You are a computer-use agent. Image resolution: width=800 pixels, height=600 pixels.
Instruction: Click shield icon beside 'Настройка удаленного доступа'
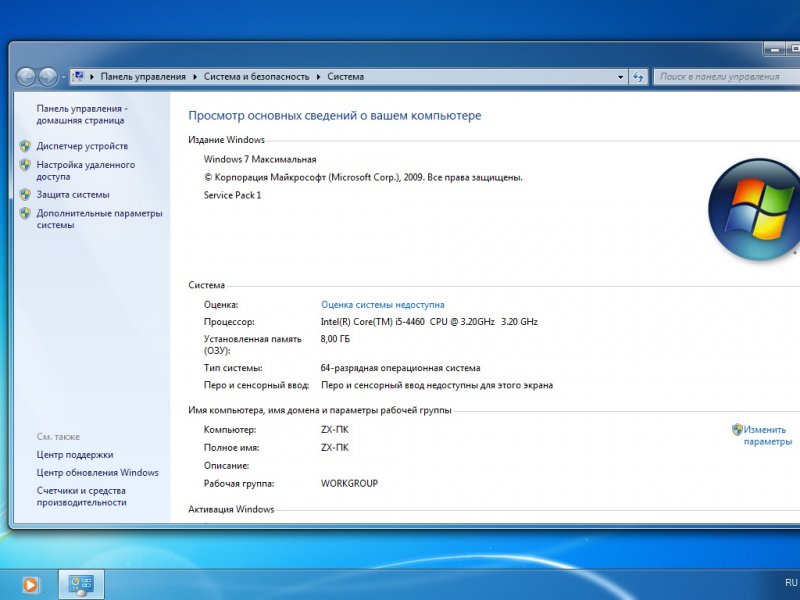(x=25, y=165)
